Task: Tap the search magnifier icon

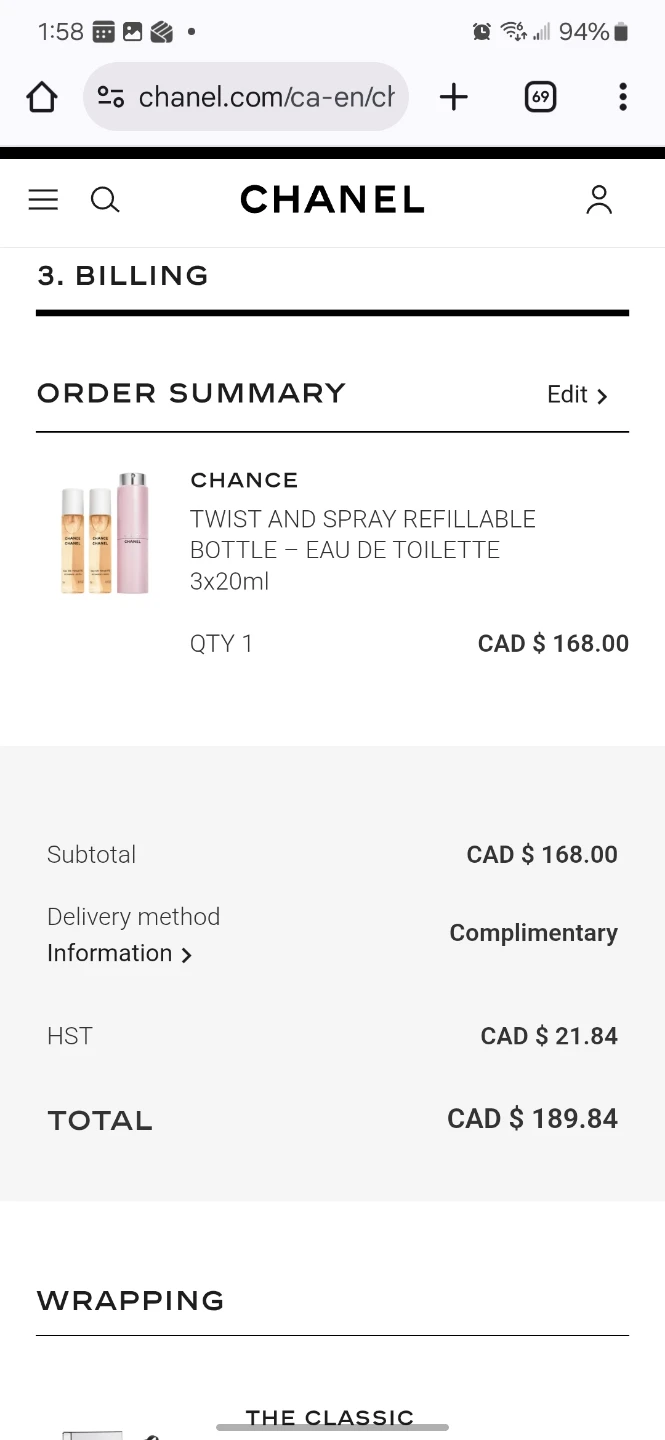Action: [x=105, y=200]
